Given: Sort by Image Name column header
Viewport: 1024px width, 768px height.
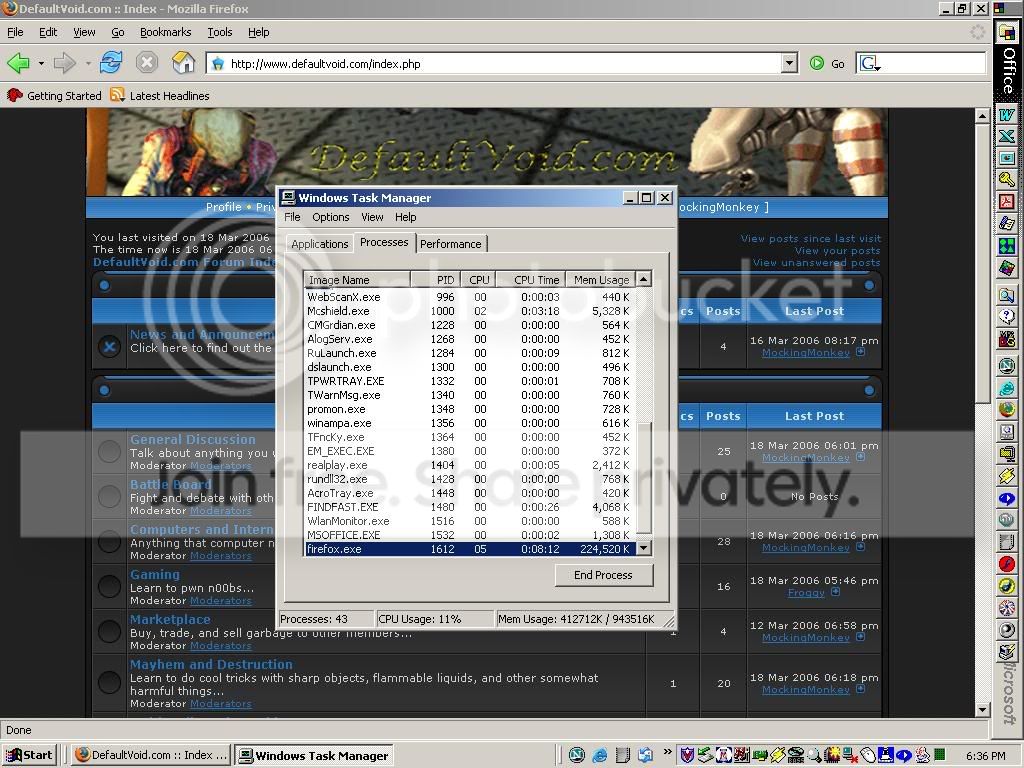Looking at the screenshot, I should (x=357, y=280).
